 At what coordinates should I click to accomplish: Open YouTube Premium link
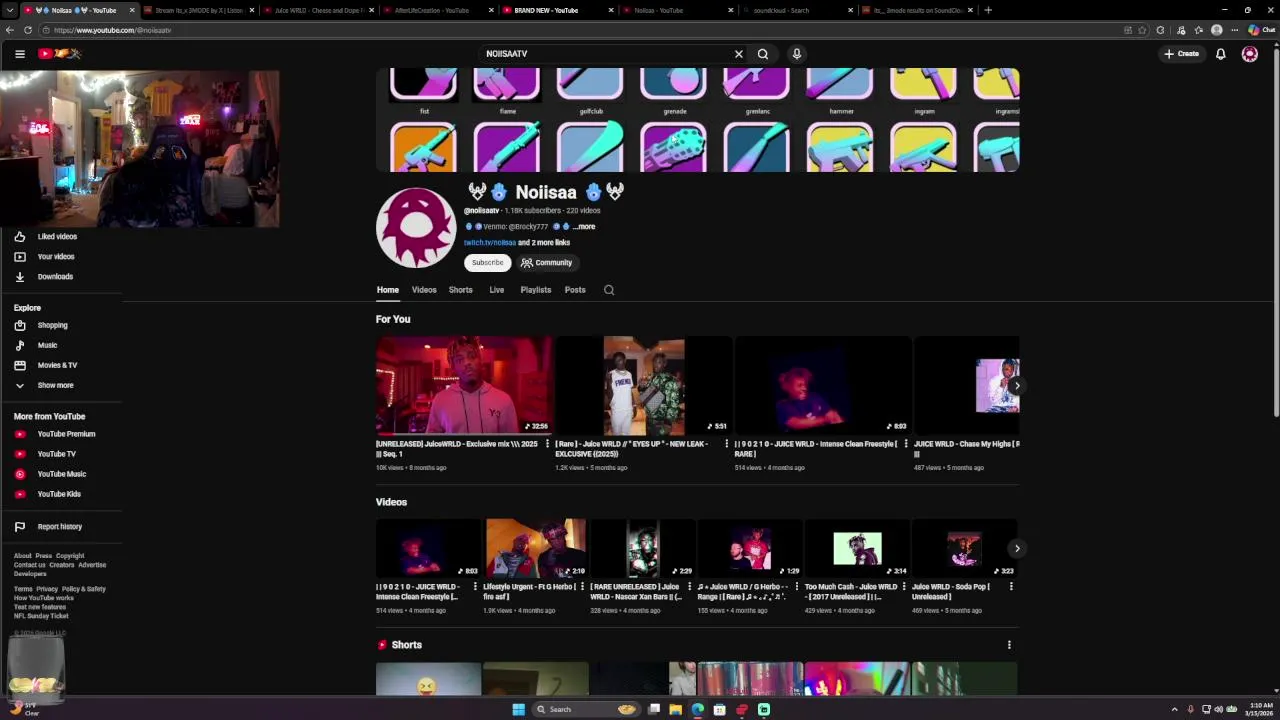click(x=66, y=434)
